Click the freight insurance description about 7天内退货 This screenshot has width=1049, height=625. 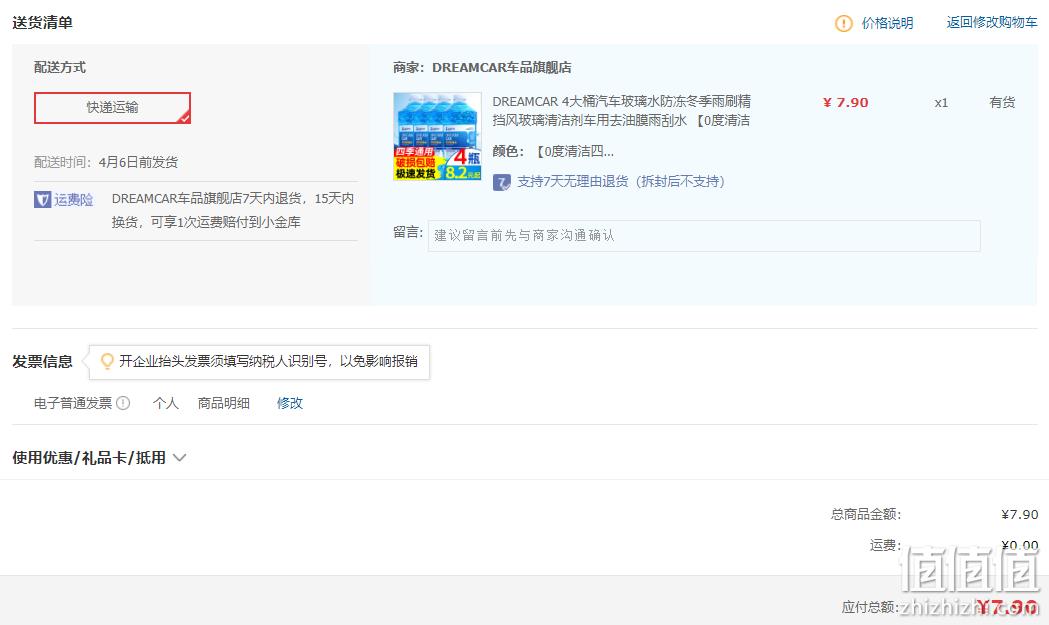coord(233,210)
